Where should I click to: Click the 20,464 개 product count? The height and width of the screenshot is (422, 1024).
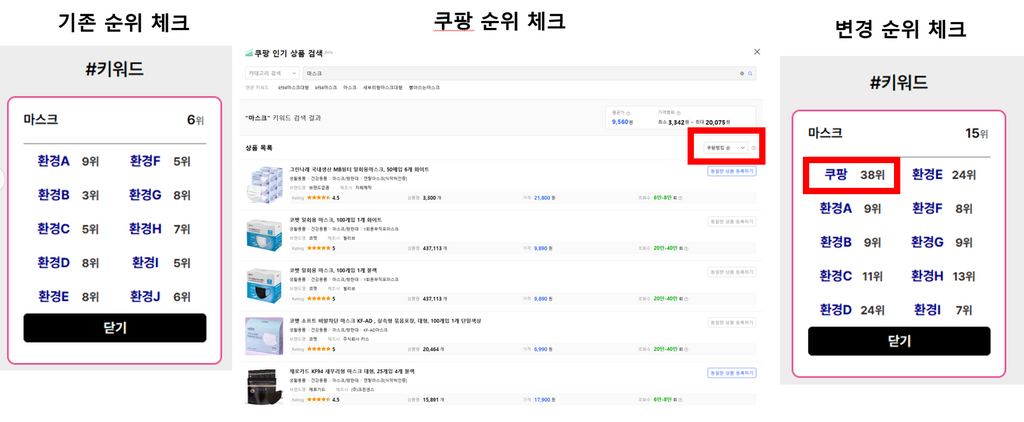[x=434, y=349]
